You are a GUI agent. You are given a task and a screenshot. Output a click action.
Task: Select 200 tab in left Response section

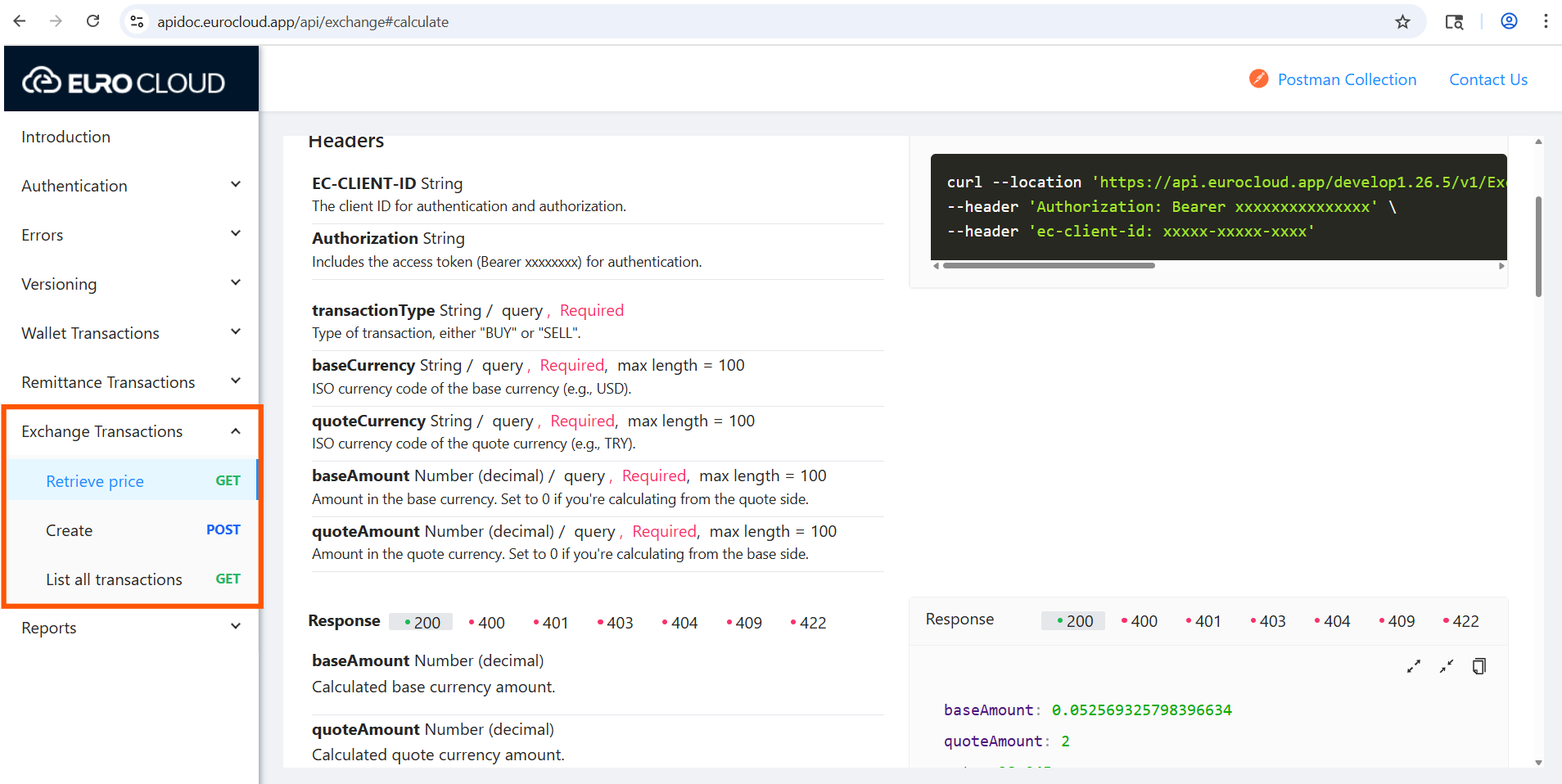tap(421, 623)
